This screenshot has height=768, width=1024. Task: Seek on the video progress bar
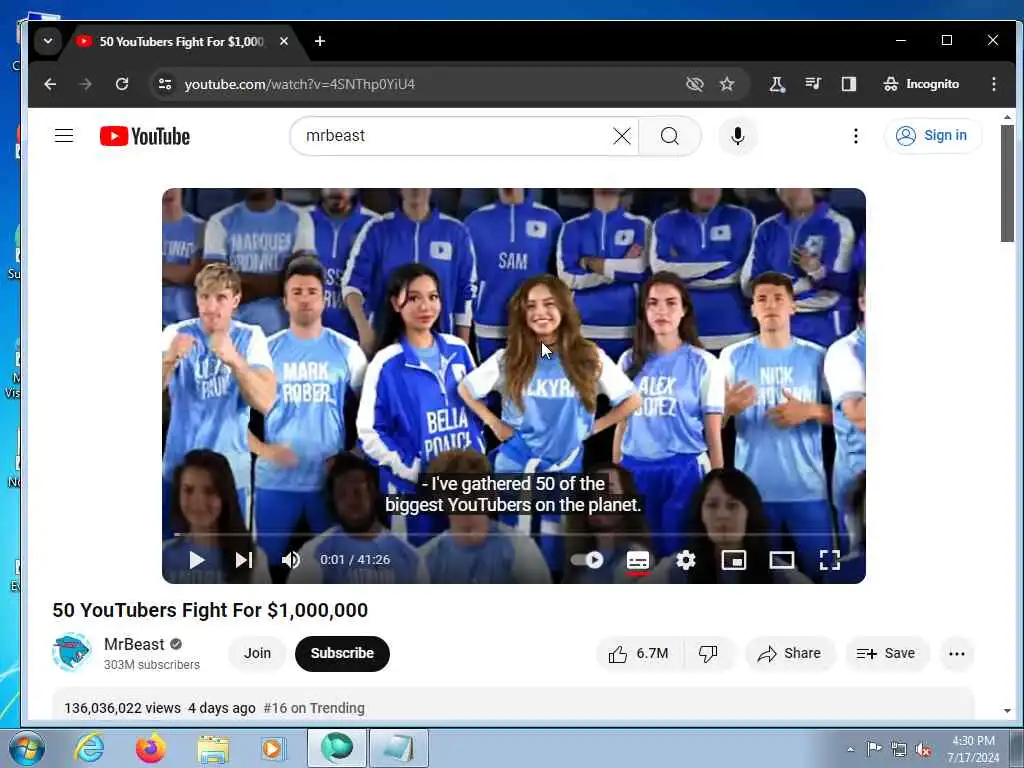pos(513,534)
